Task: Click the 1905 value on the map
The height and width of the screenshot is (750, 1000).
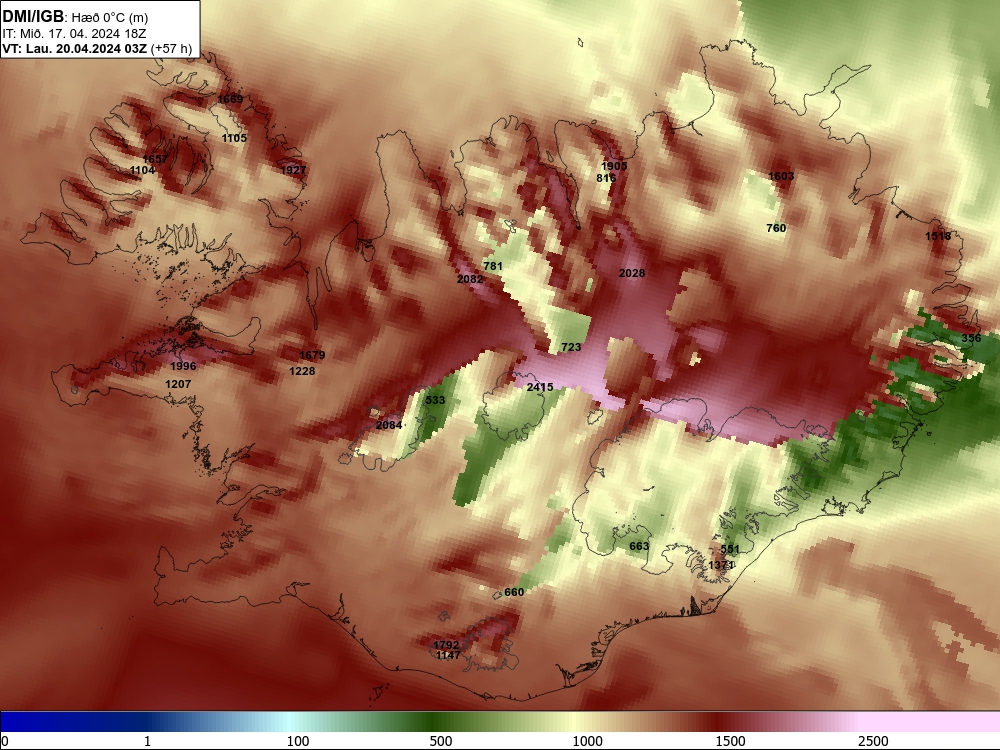Action: tap(614, 166)
